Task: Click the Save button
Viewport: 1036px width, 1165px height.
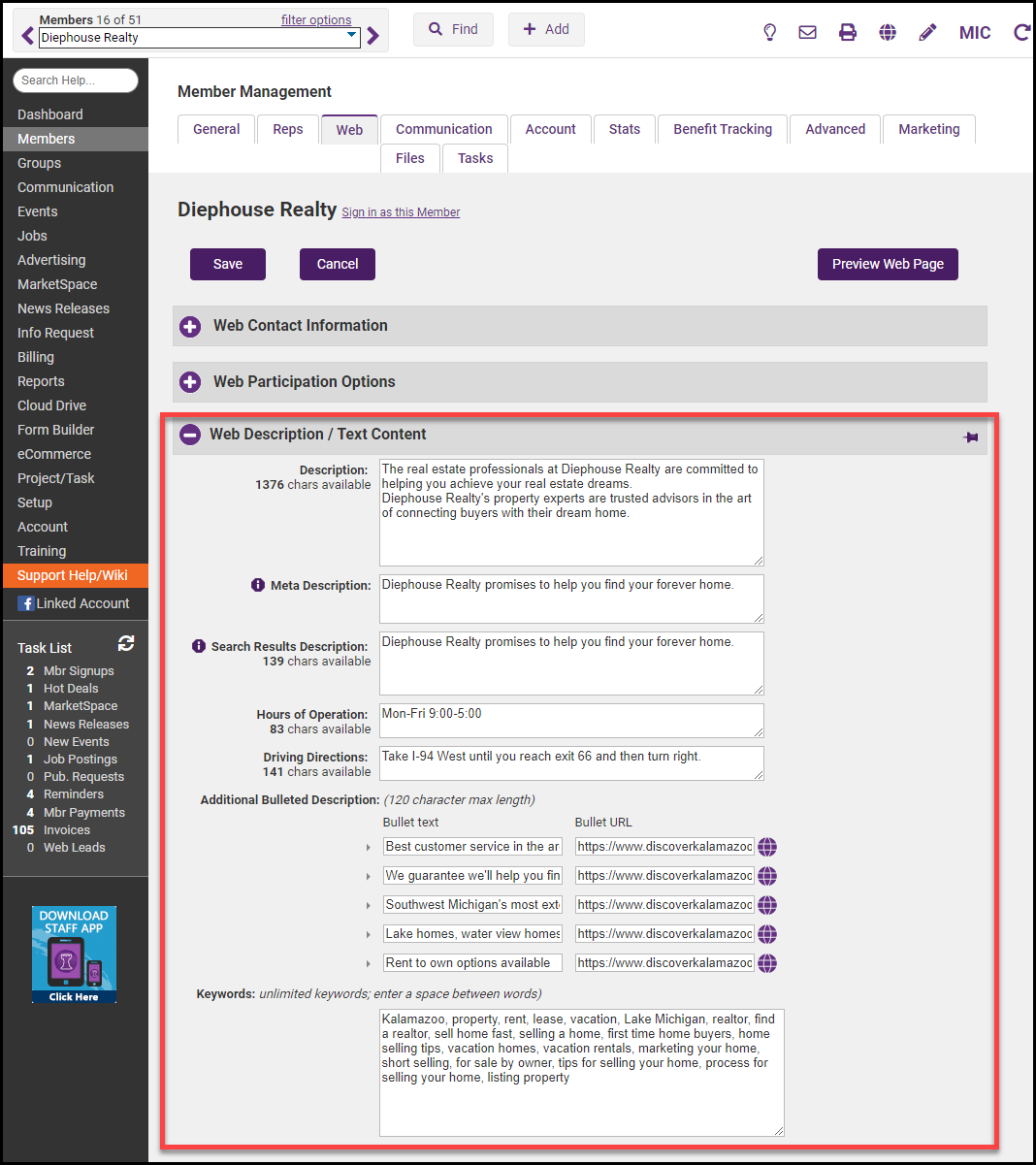Action: [228, 264]
